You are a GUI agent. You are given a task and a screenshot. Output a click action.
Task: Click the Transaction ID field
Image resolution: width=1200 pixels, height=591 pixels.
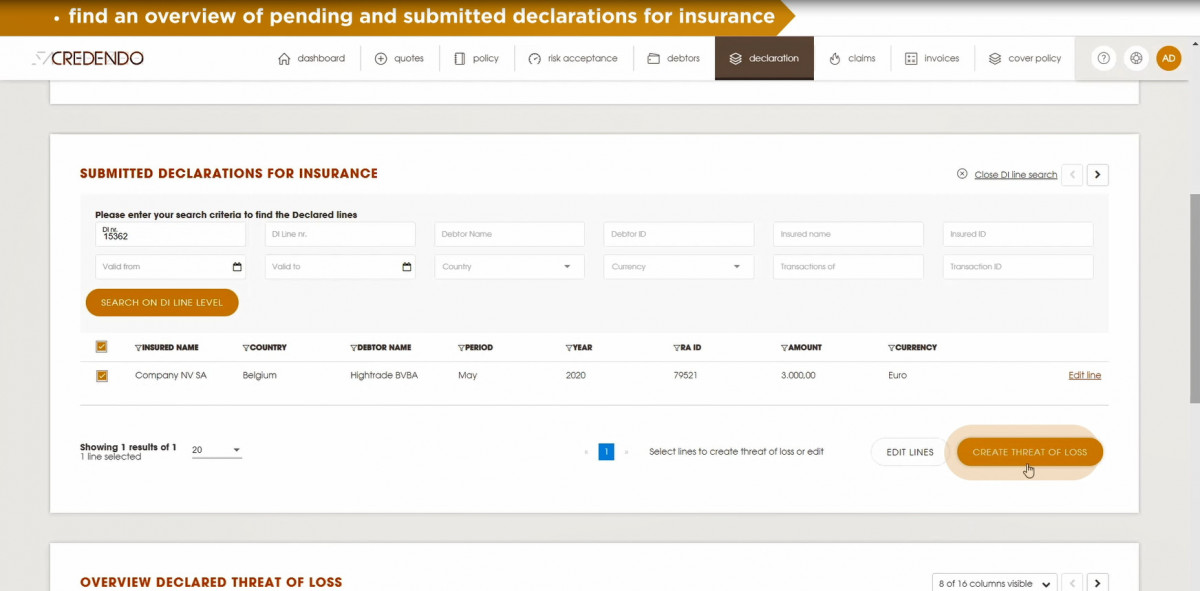[1018, 267]
